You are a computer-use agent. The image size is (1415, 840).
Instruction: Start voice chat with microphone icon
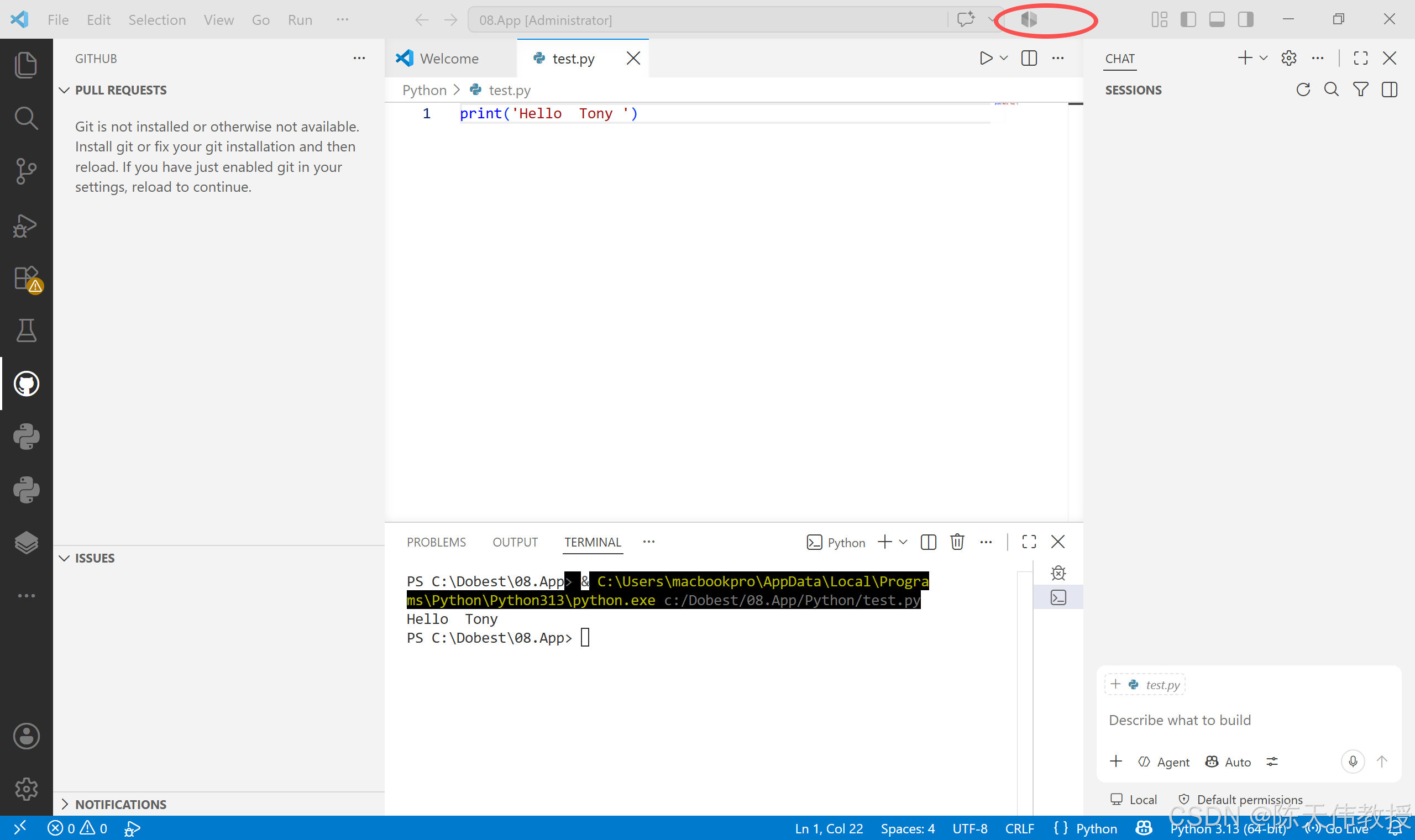point(1353,762)
